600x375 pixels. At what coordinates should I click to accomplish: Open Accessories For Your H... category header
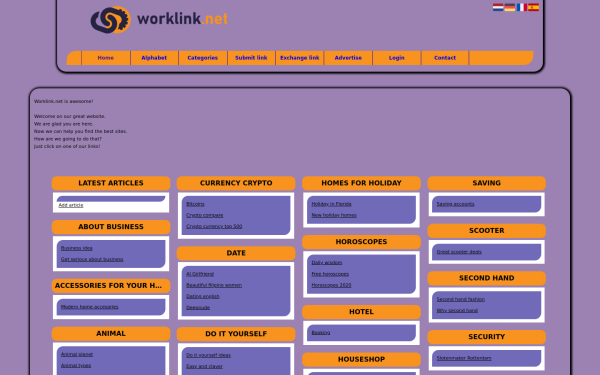pos(111,286)
